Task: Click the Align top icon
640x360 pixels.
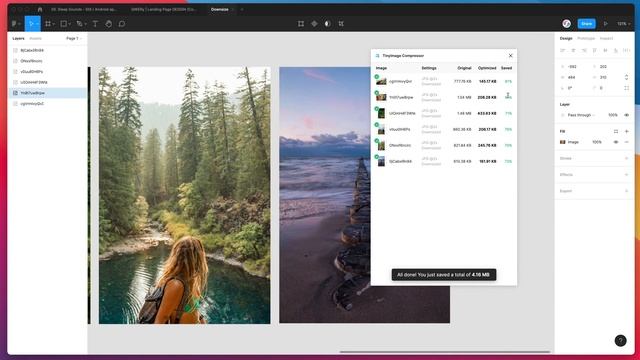Action: coord(594,50)
